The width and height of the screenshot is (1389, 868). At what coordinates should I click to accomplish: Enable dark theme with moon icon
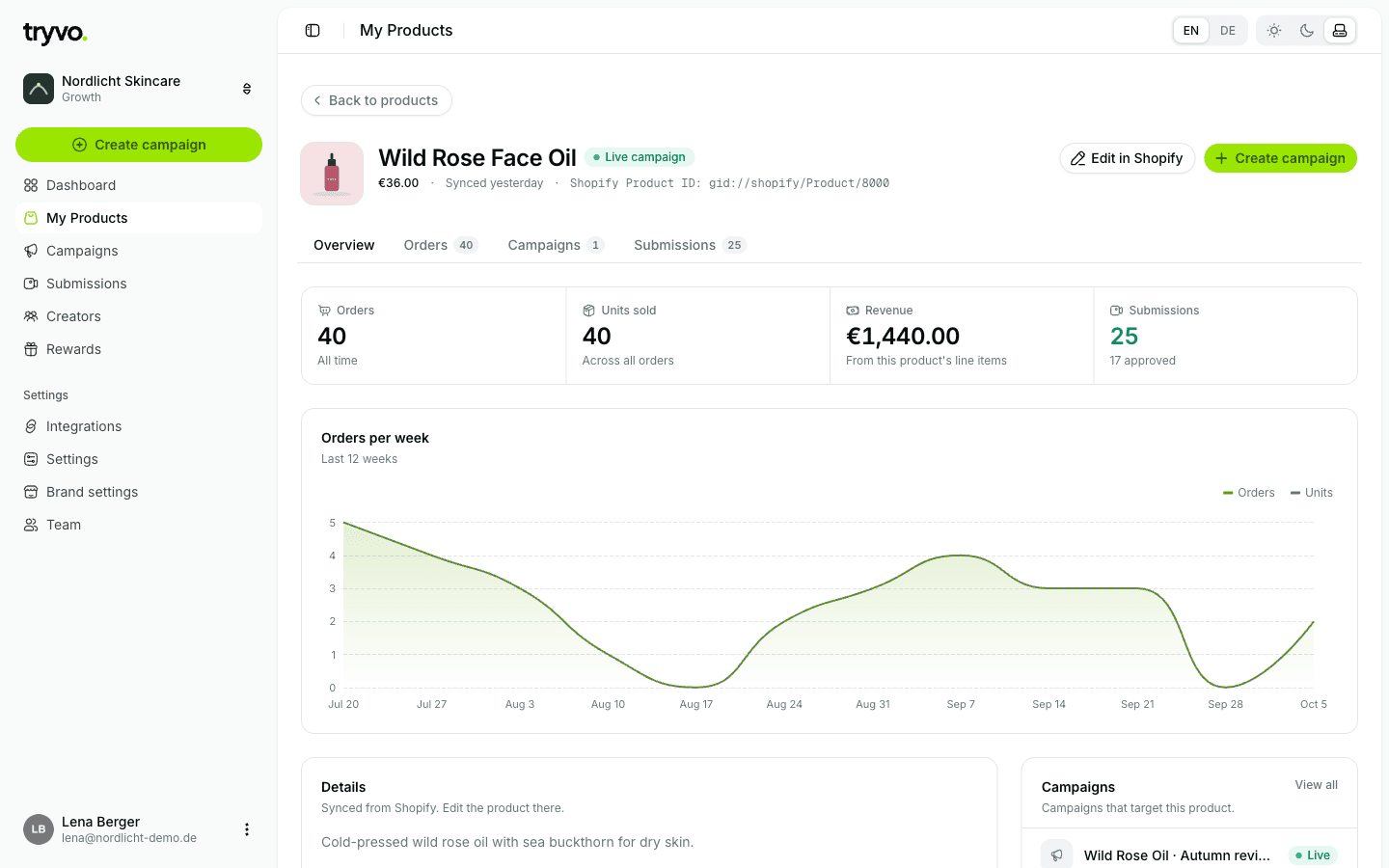pyautogui.click(x=1307, y=31)
